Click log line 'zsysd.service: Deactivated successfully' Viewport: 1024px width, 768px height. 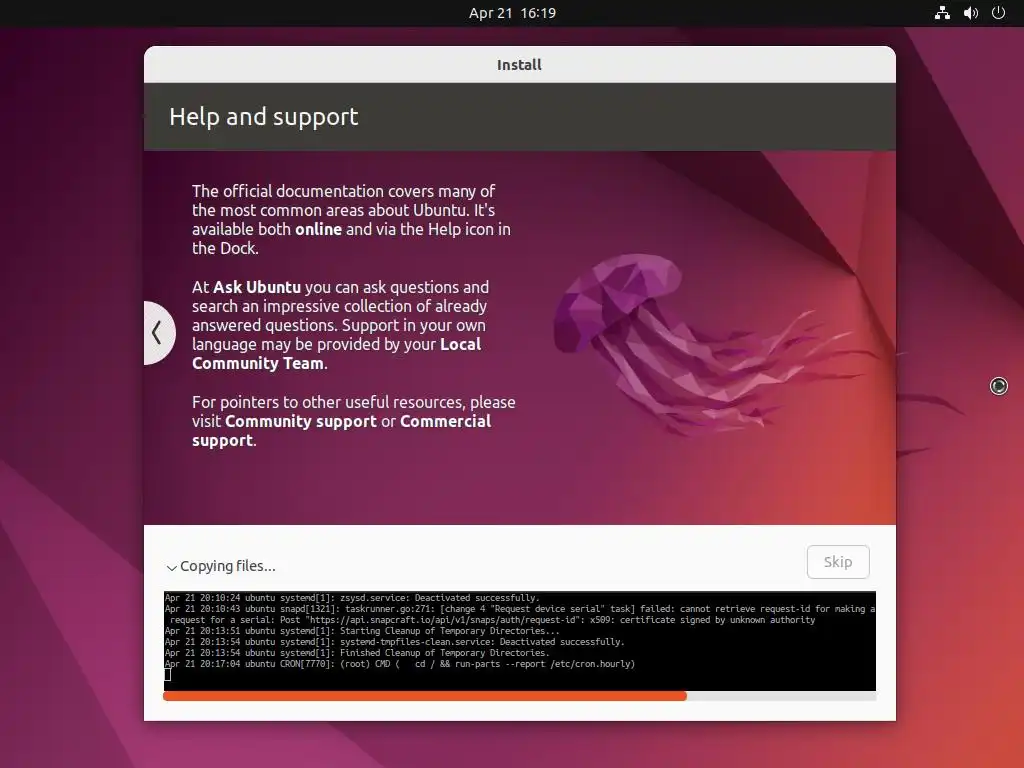point(352,598)
